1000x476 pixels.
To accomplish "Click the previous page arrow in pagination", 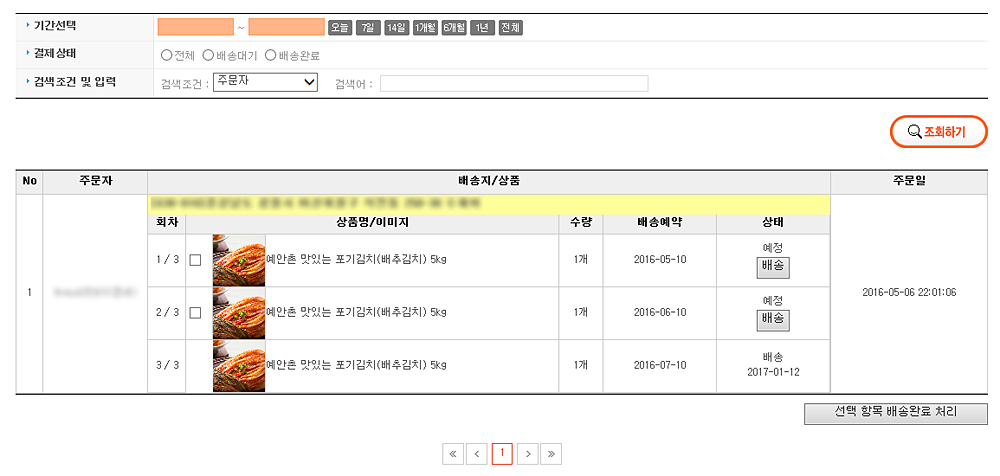I will (478, 454).
